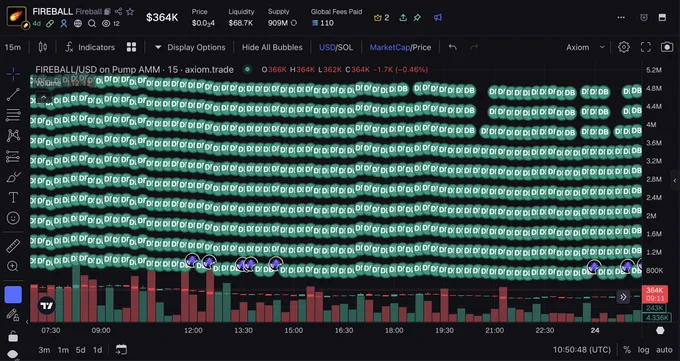Select the trend line drawing tool
This screenshot has height=361, width=680.
13,95
